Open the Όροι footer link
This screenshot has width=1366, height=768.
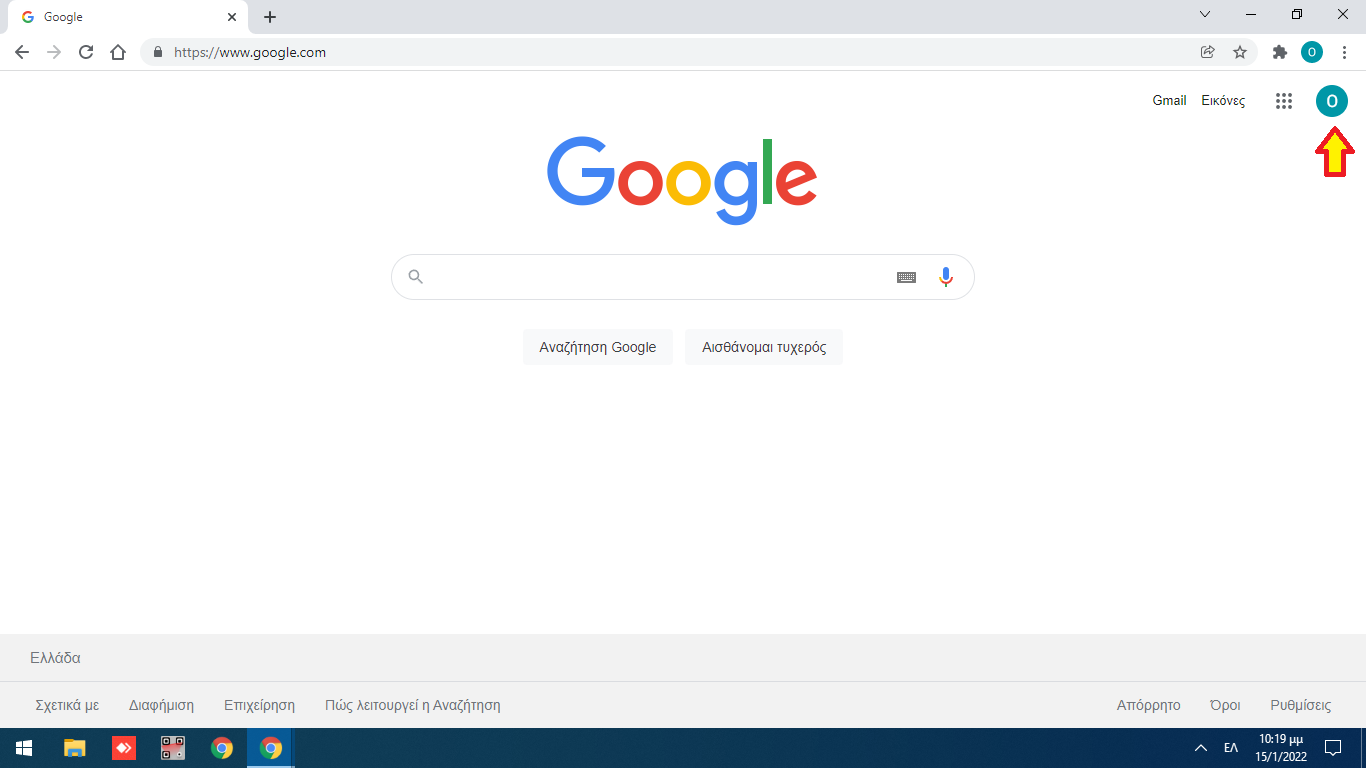point(1225,705)
